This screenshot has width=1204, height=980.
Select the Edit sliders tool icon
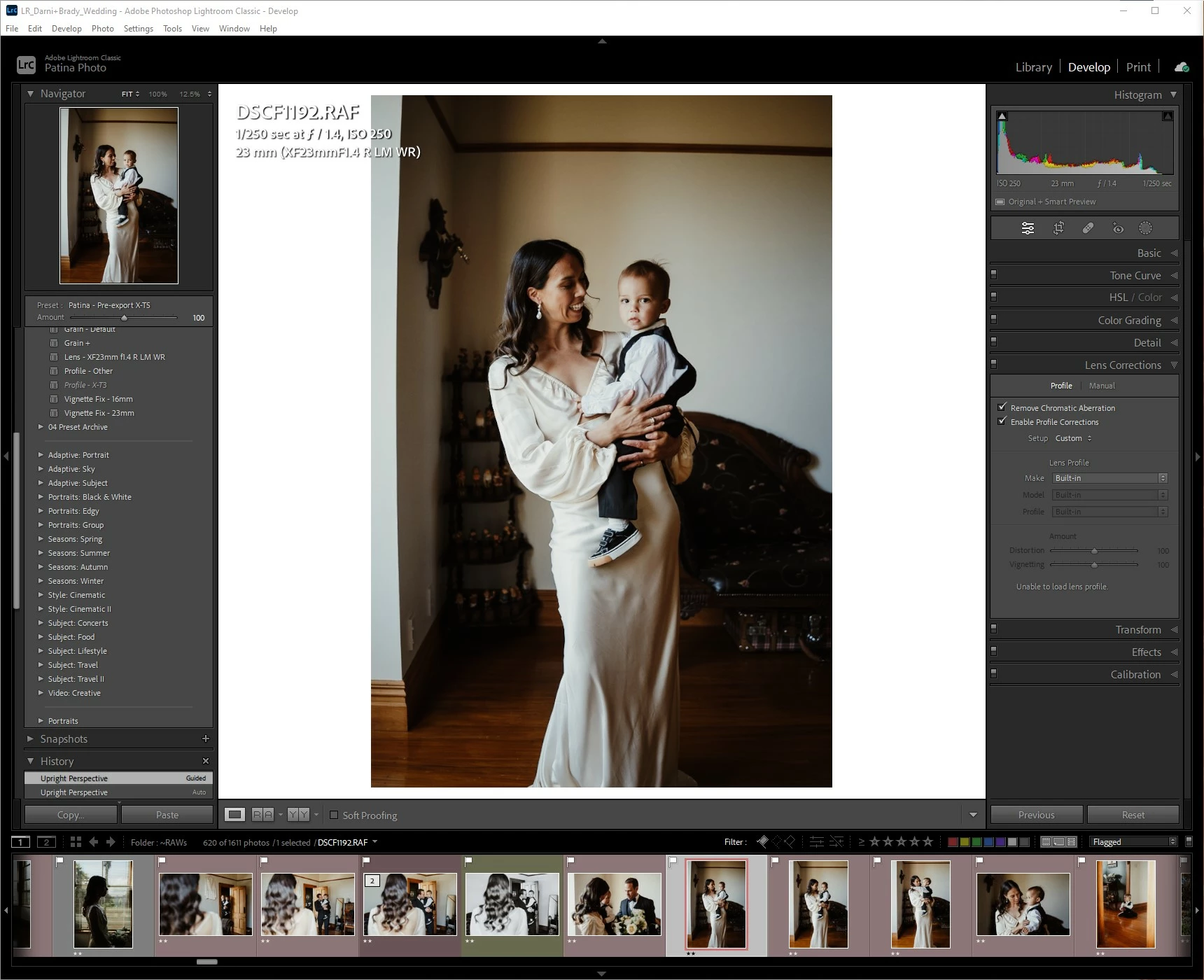tap(1028, 228)
